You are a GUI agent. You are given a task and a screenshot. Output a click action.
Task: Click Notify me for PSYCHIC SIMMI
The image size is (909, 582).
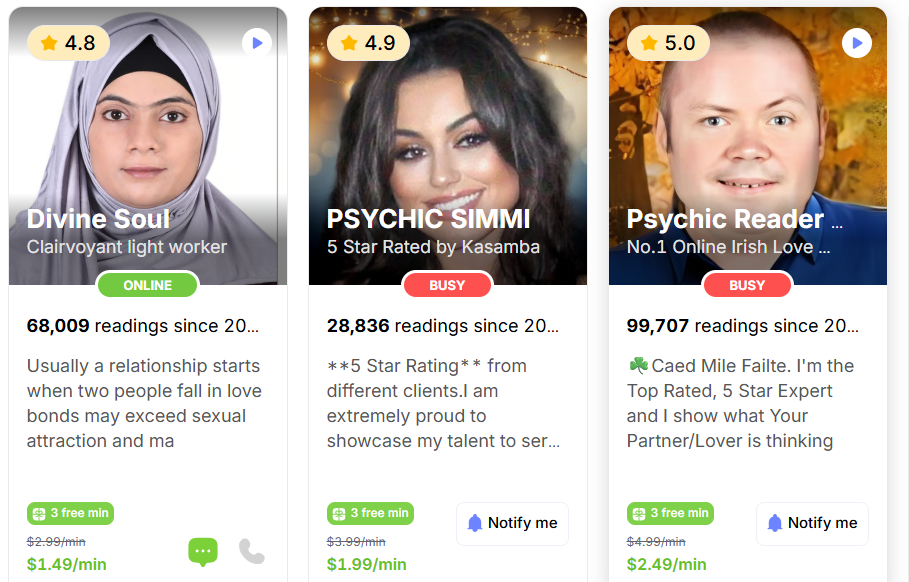(x=512, y=523)
